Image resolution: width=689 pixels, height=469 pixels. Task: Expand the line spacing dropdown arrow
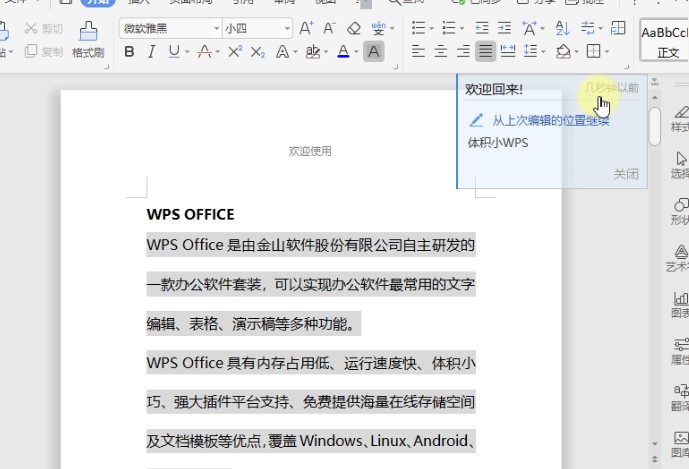coord(544,52)
